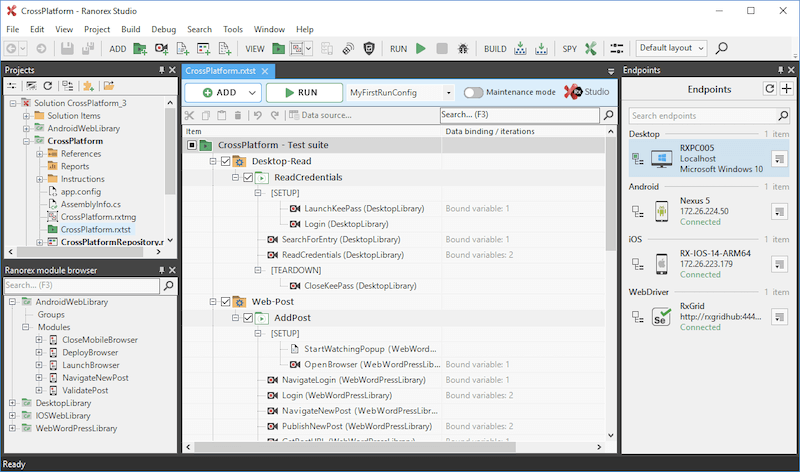Click the Studio logo button
Screen dimensions: 800x472
tap(587, 92)
